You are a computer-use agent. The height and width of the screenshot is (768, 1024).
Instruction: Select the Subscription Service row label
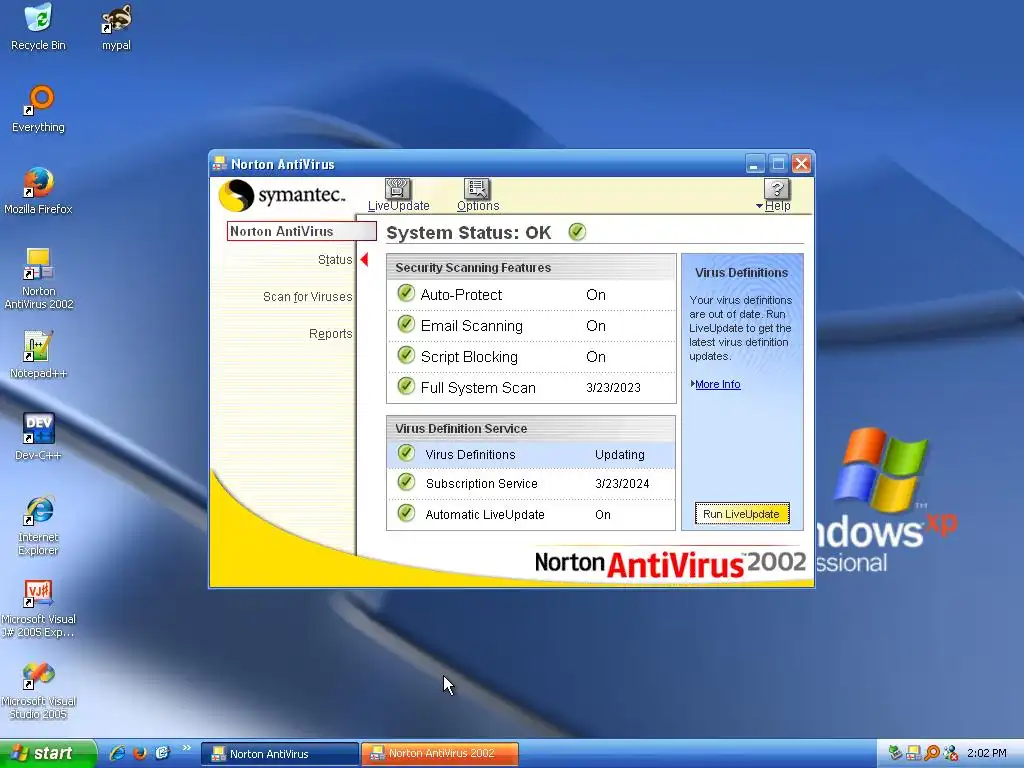tap(481, 484)
